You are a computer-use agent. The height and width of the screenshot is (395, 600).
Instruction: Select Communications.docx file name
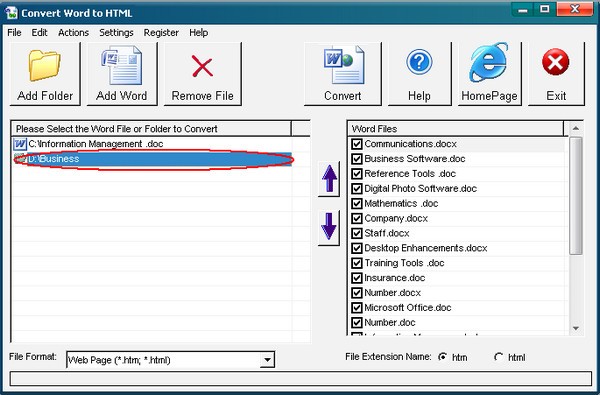pos(411,144)
